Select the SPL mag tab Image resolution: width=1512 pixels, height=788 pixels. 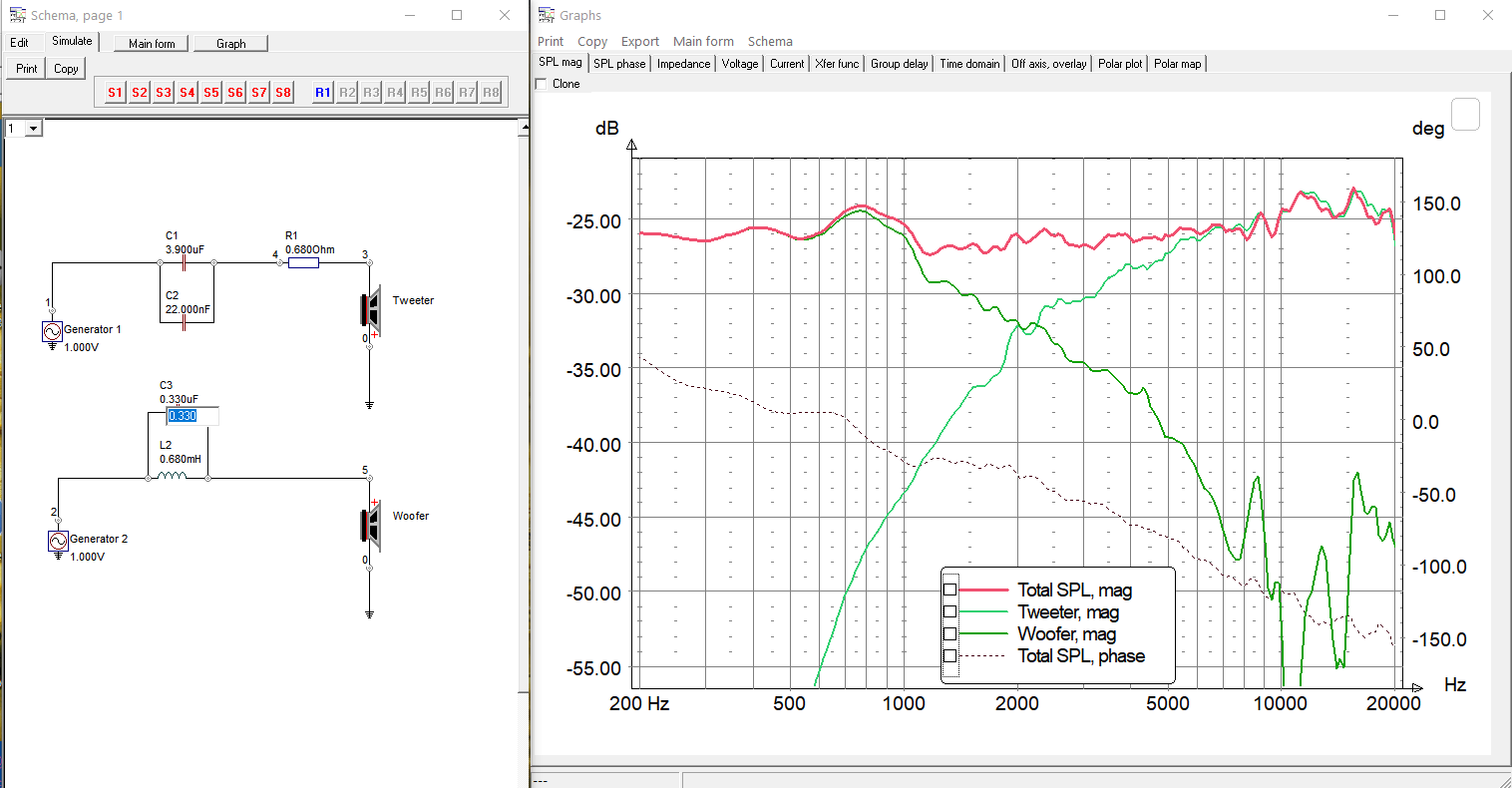561,62
